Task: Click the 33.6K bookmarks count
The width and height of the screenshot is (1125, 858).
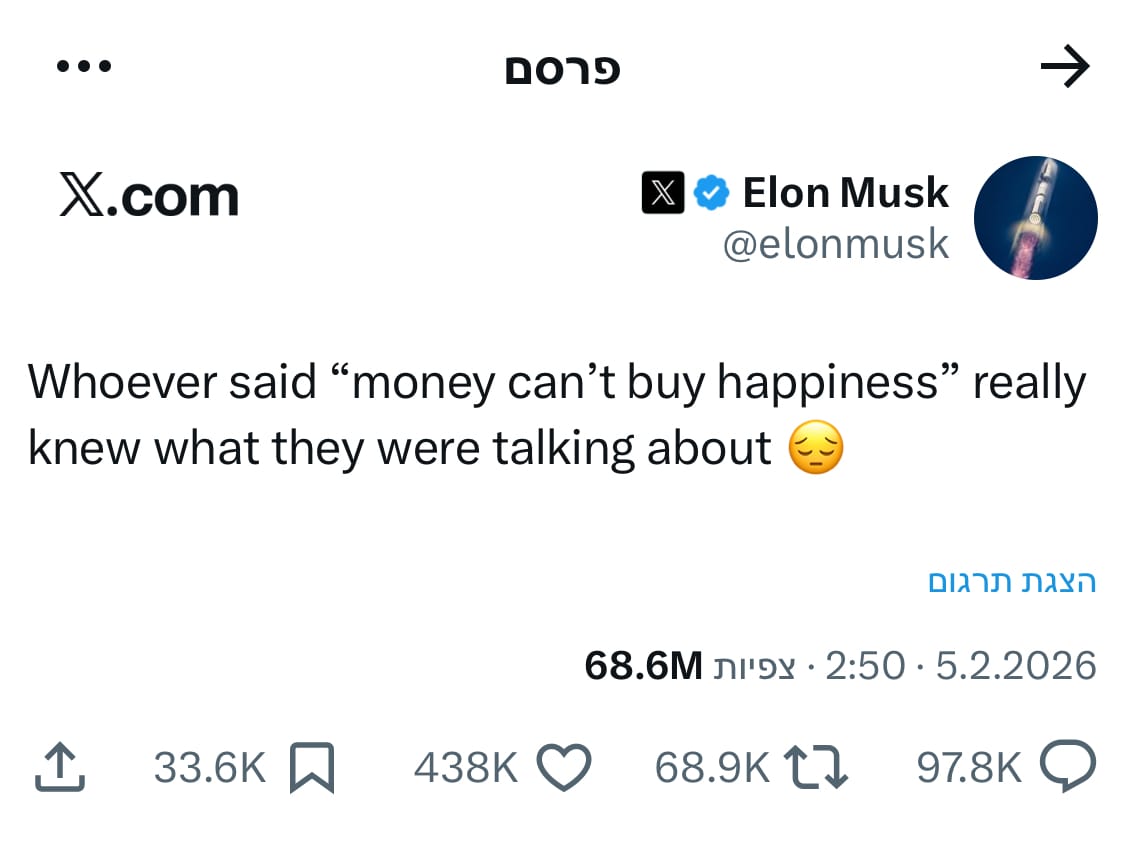Action: [x=209, y=768]
